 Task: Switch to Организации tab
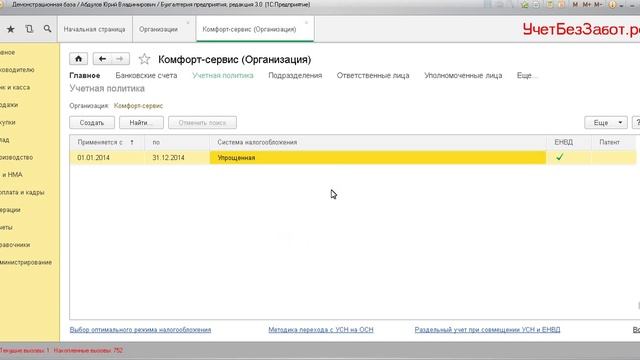point(158,29)
